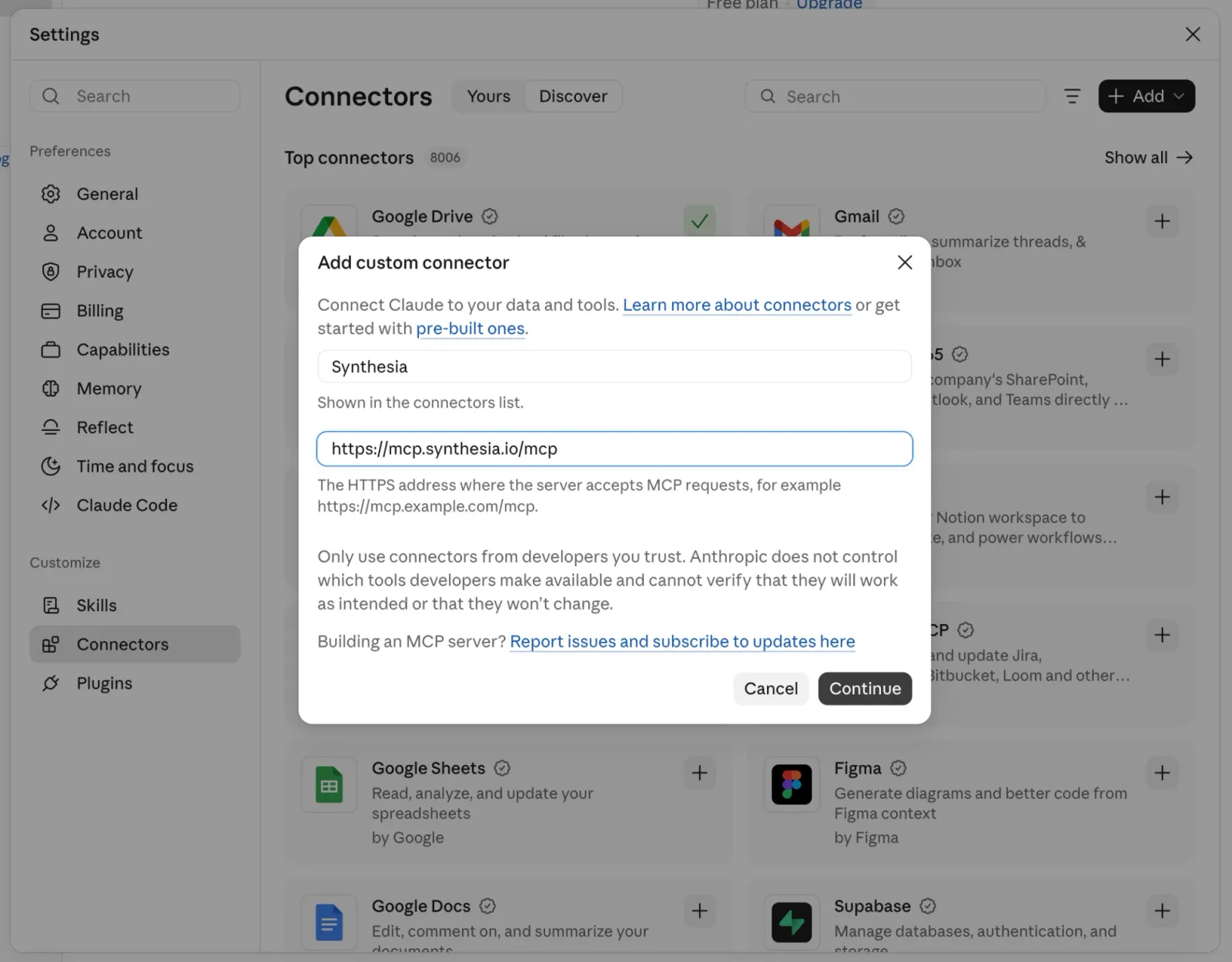The height and width of the screenshot is (962, 1232).
Task: Open Report issues and subscribe link
Action: pyautogui.click(x=682, y=642)
